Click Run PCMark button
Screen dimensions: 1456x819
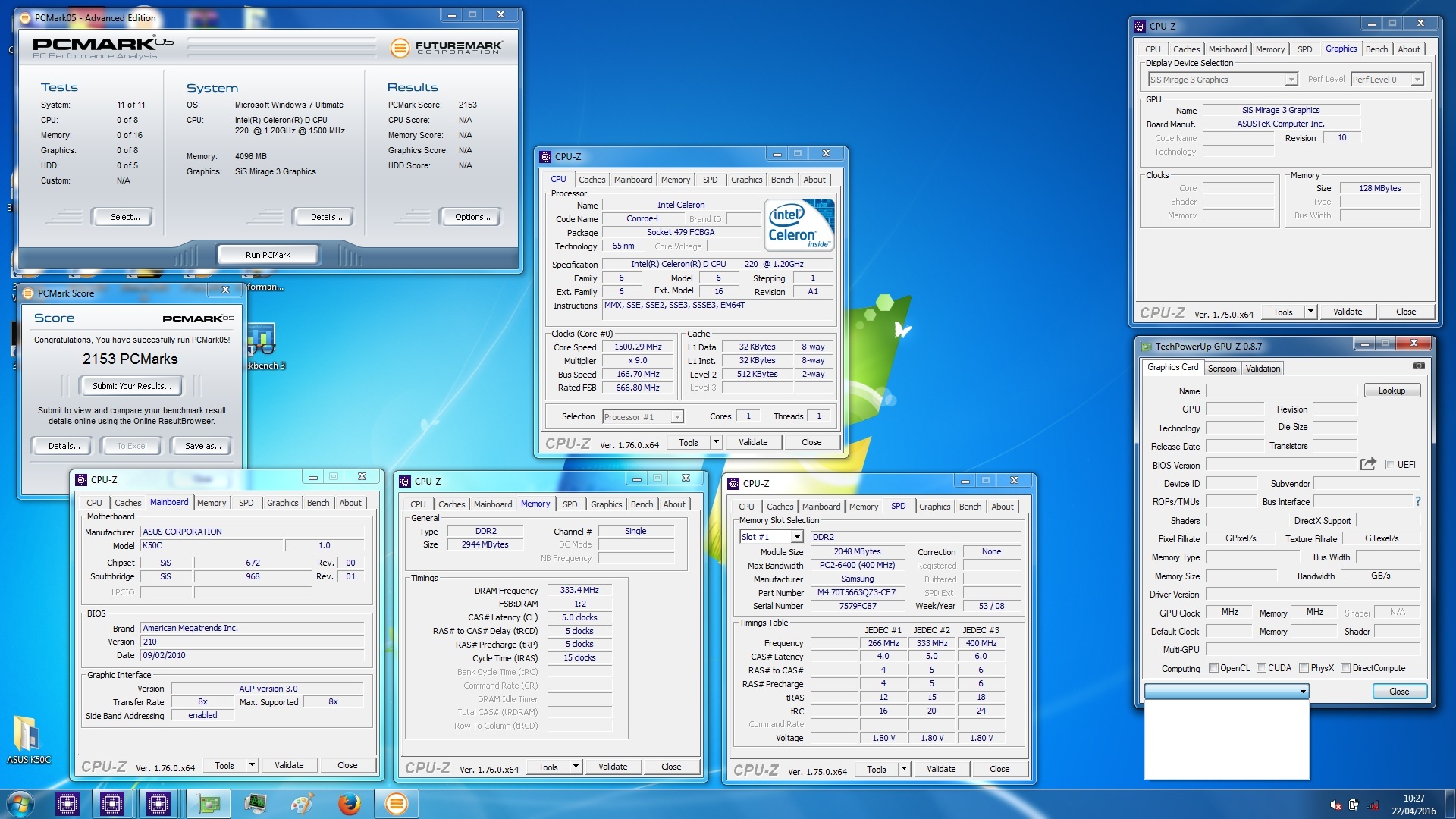(268, 255)
